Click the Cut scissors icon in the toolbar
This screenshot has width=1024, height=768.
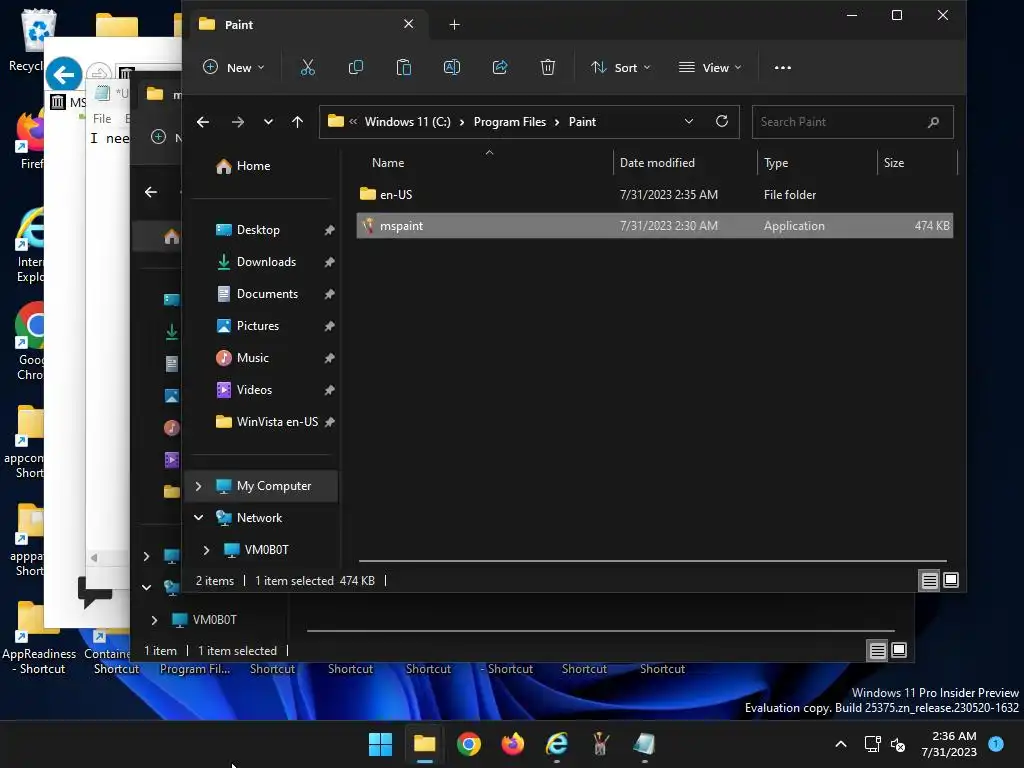pyautogui.click(x=307, y=67)
